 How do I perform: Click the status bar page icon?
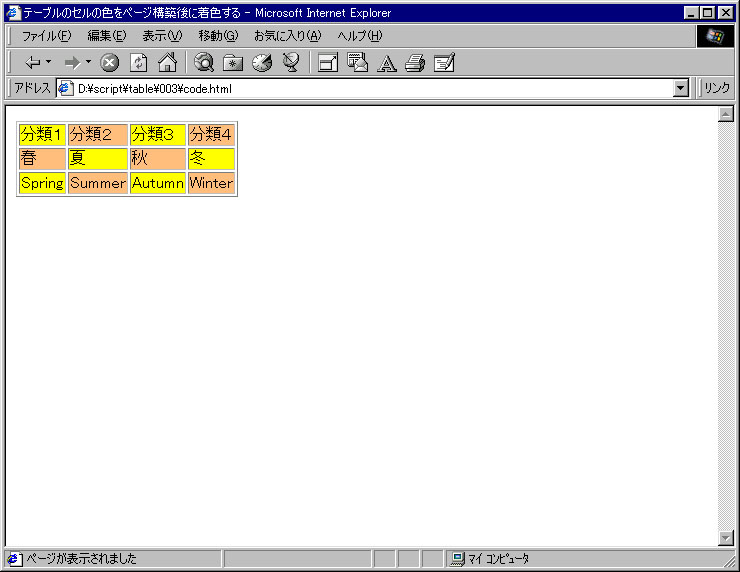(14, 559)
